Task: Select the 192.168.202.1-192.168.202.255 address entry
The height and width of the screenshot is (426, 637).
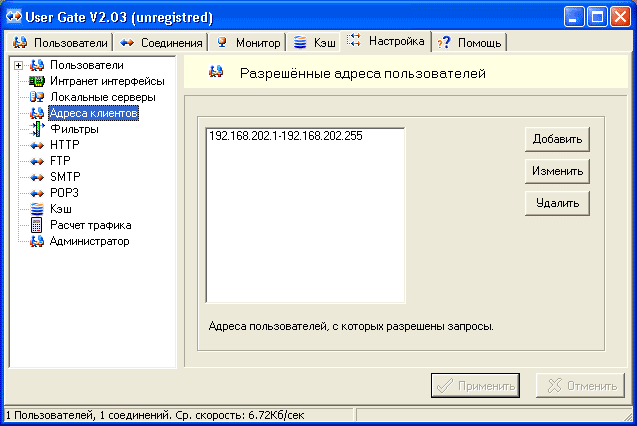Action: click(286, 136)
